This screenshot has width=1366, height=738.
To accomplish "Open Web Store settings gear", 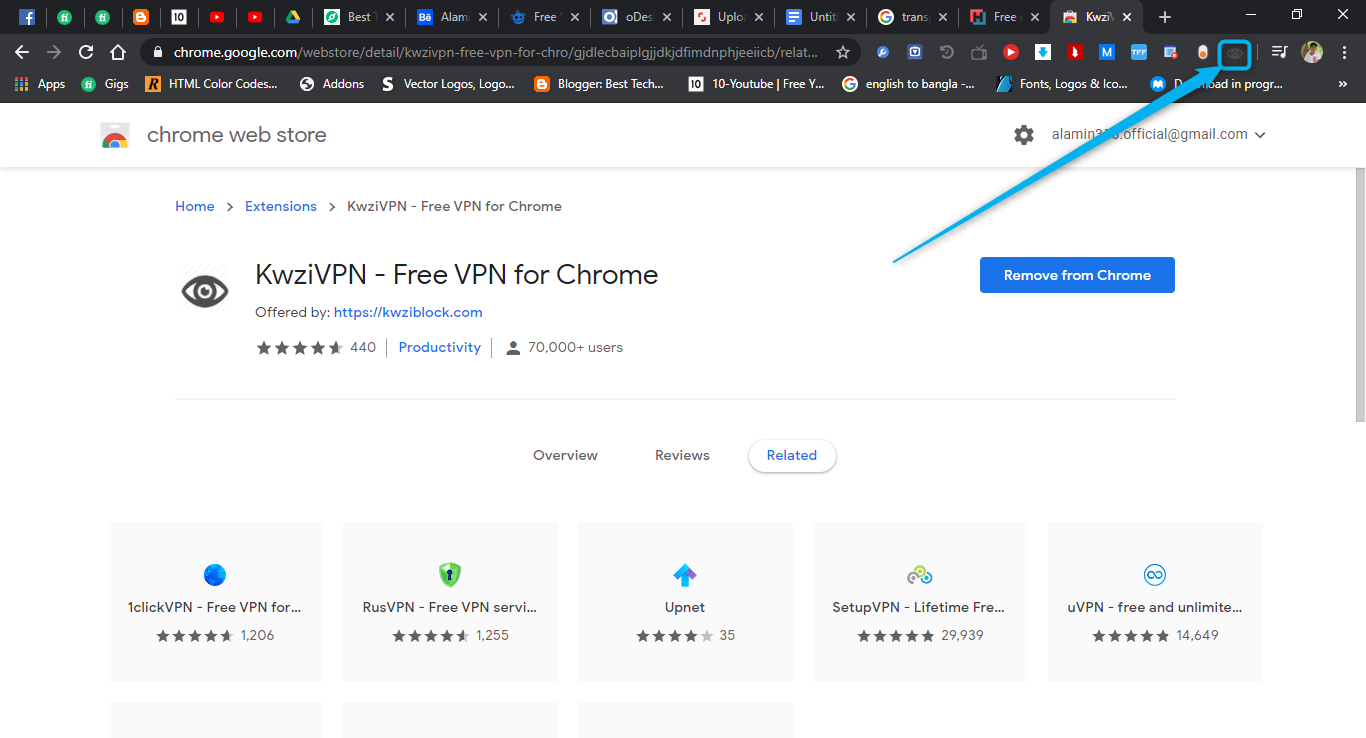I will pos(1024,134).
